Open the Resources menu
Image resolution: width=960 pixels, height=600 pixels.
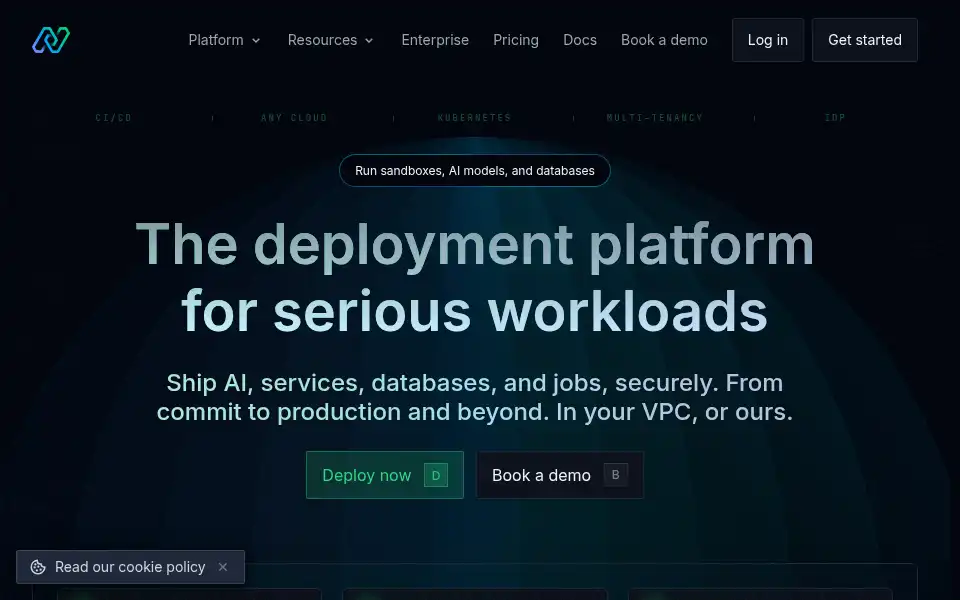(331, 40)
